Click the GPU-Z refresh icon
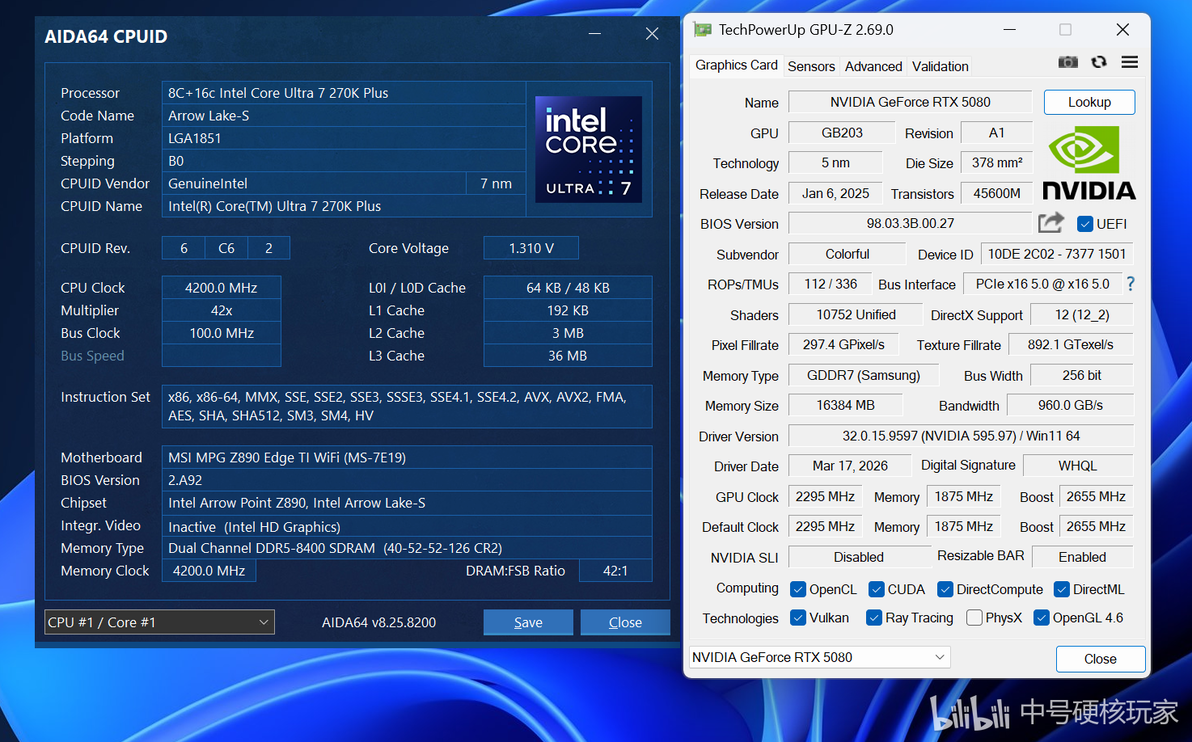The height and width of the screenshot is (742, 1192). click(1098, 62)
